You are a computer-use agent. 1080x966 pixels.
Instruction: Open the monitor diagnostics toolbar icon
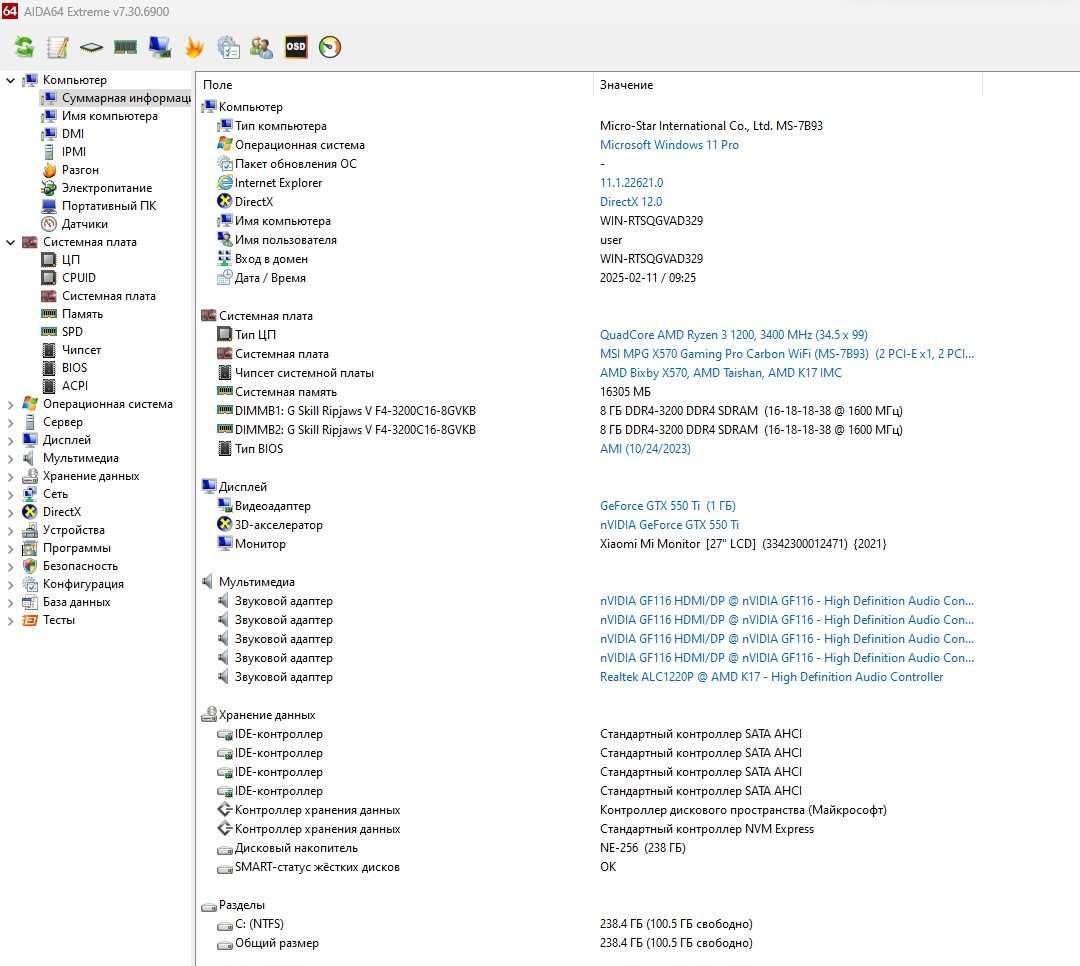point(160,47)
